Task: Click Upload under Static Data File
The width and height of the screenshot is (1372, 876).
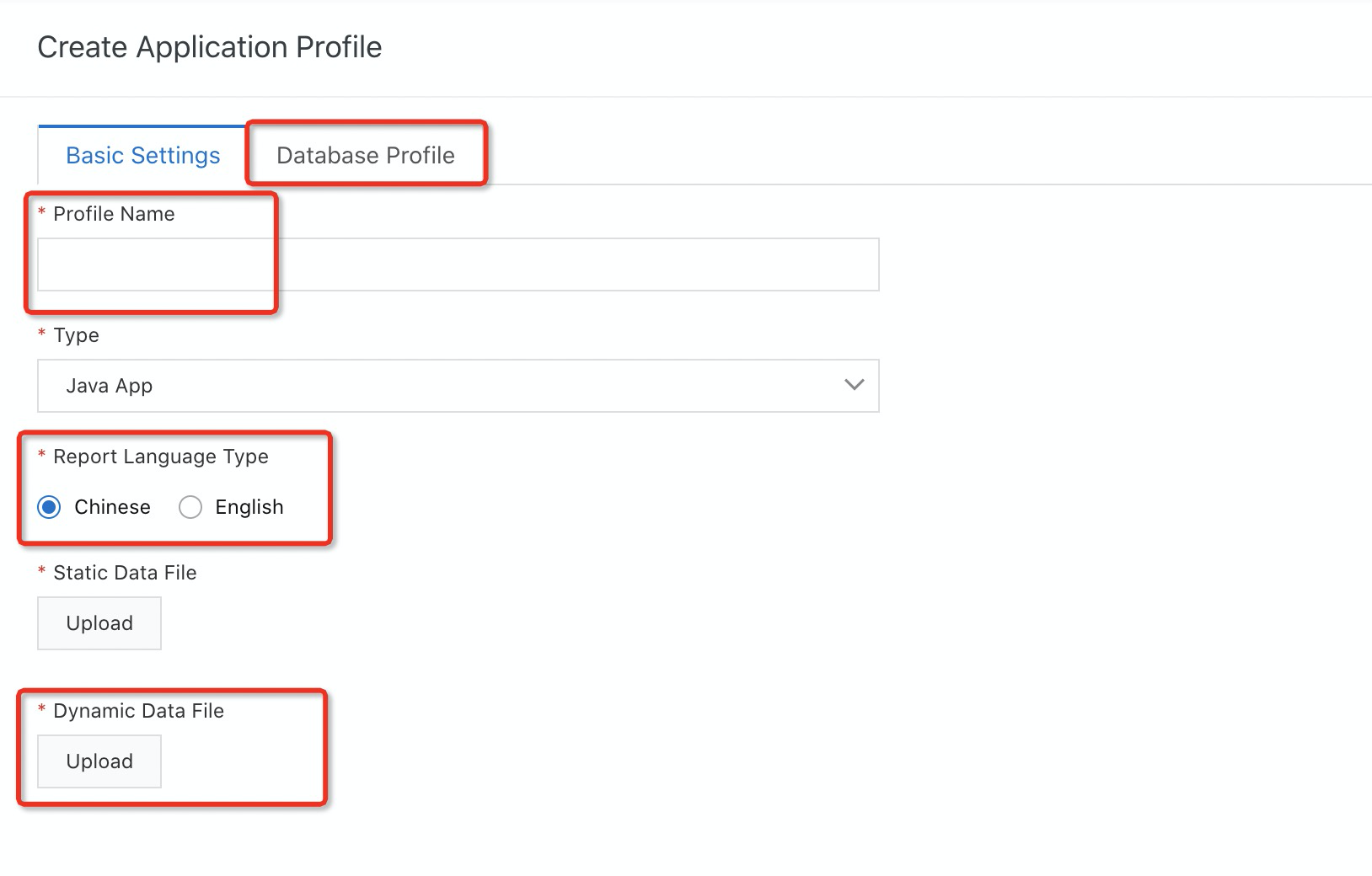Action: pos(99,623)
